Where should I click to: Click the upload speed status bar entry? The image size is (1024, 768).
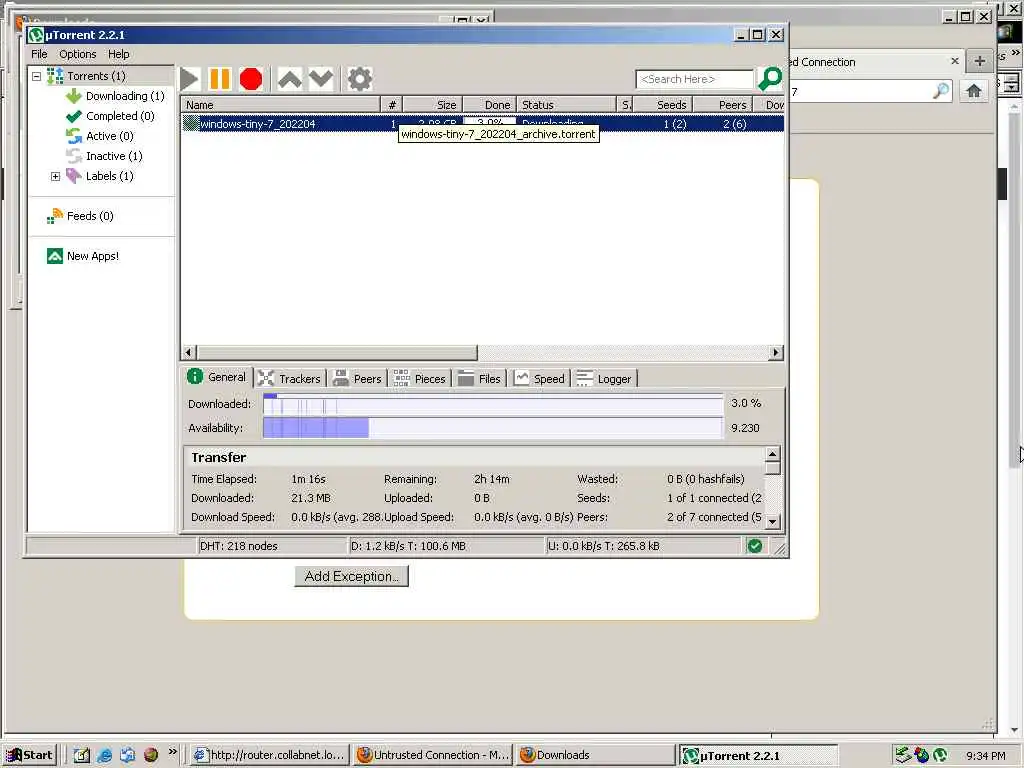[603, 546]
